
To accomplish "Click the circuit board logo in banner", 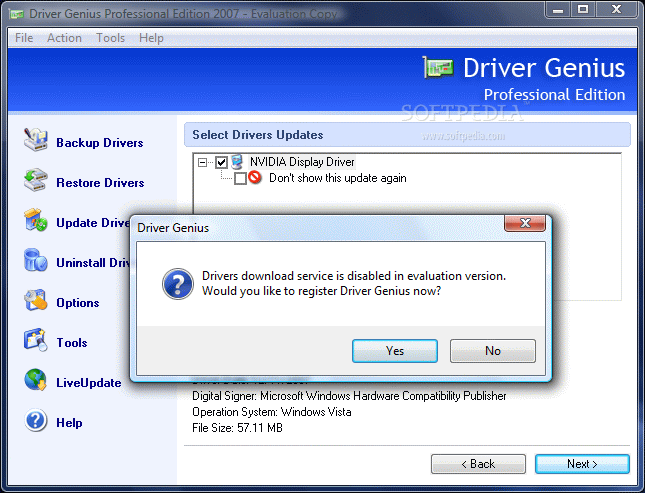I will coord(438,67).
